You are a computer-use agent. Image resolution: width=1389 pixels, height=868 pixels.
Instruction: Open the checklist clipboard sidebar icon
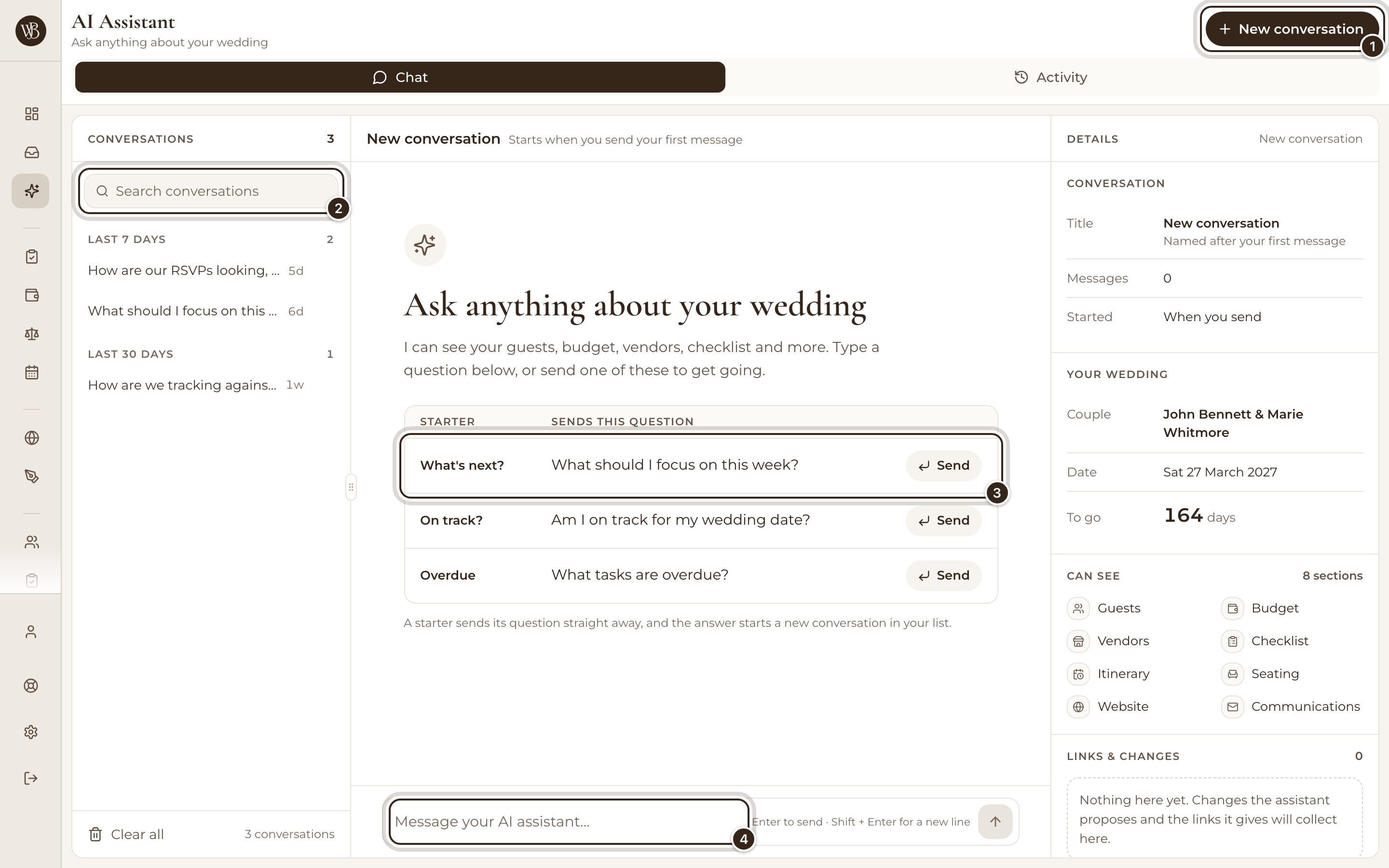pos(31,257)
